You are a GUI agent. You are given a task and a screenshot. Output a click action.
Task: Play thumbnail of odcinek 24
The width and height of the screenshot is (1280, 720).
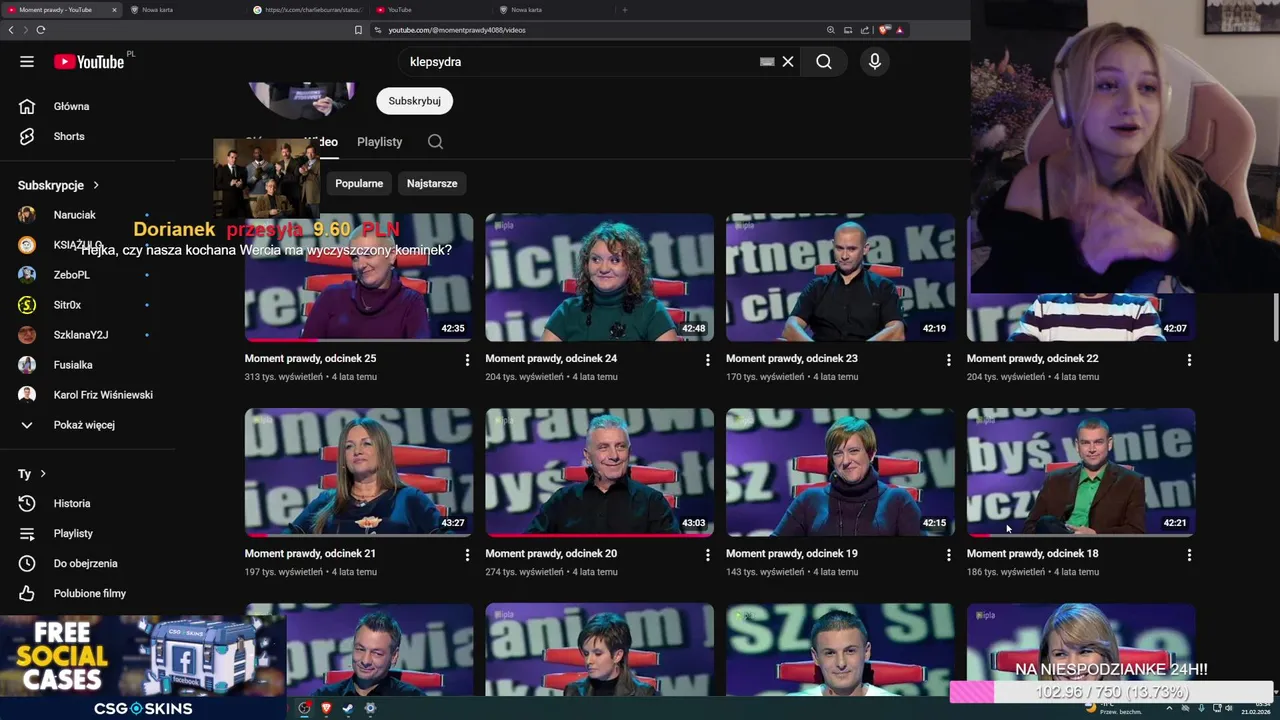(600, 277)
